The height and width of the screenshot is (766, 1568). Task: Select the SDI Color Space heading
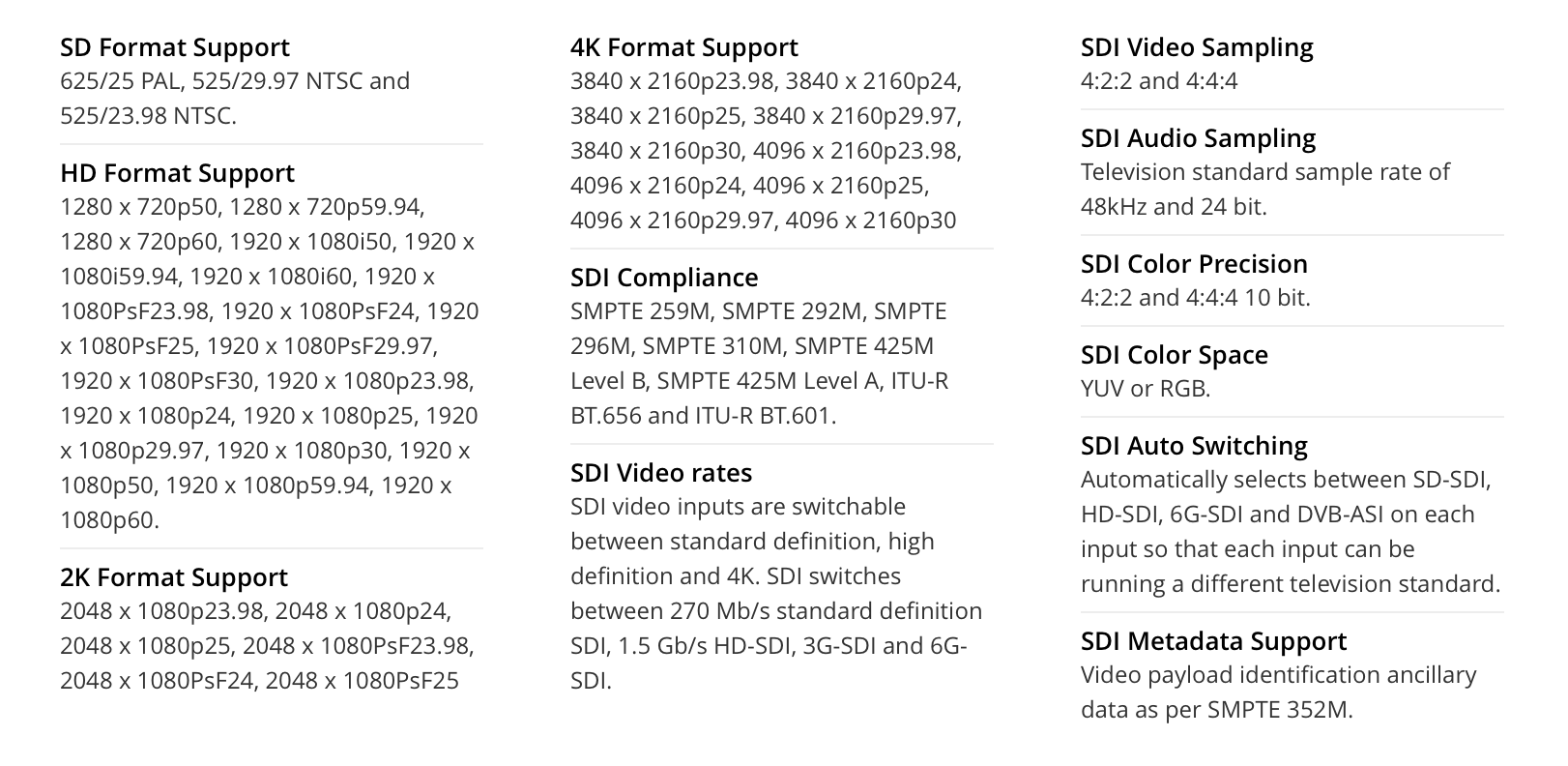point(1175,355)
